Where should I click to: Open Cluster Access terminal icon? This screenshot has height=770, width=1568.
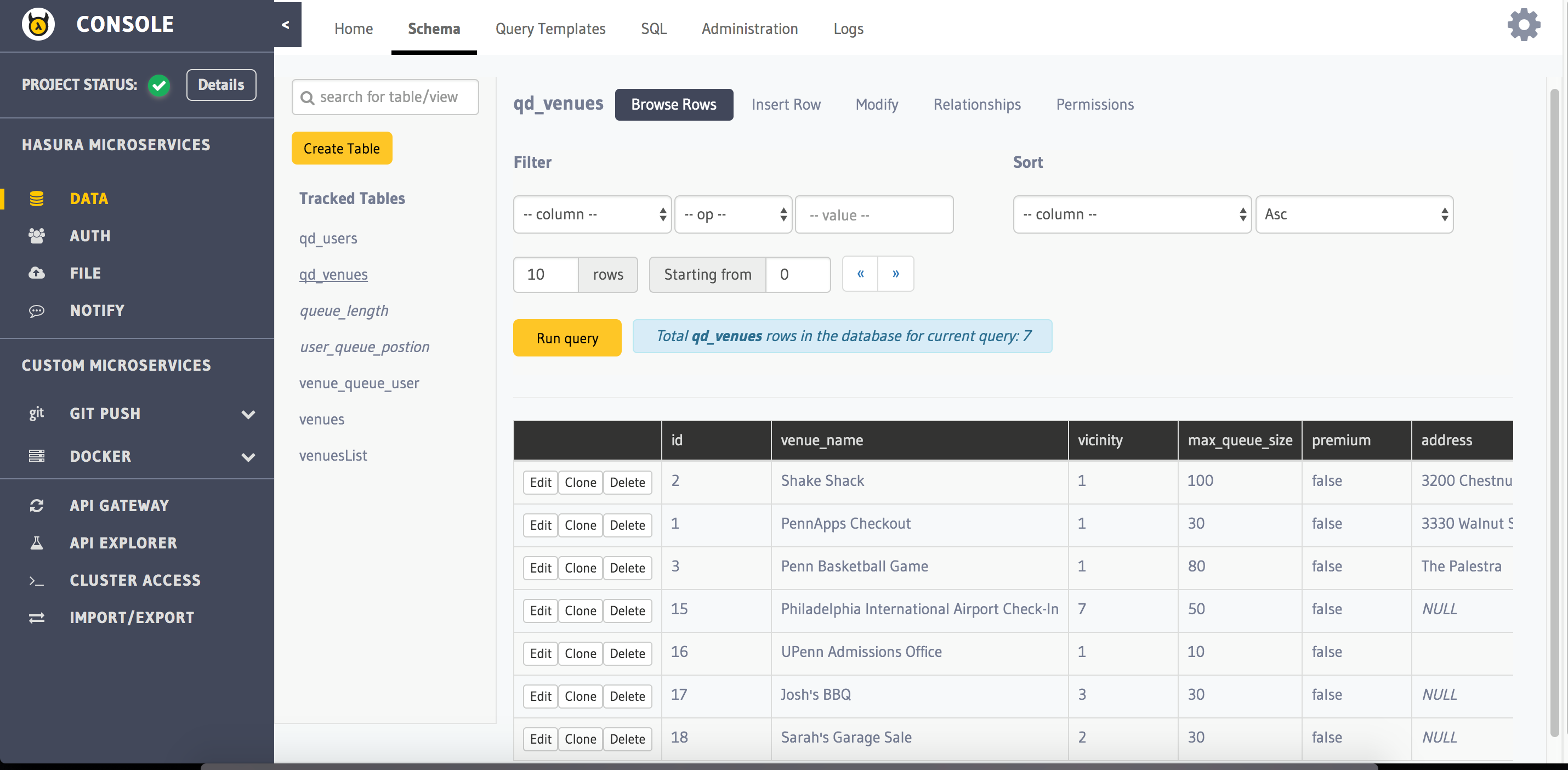tap(37, 580)
